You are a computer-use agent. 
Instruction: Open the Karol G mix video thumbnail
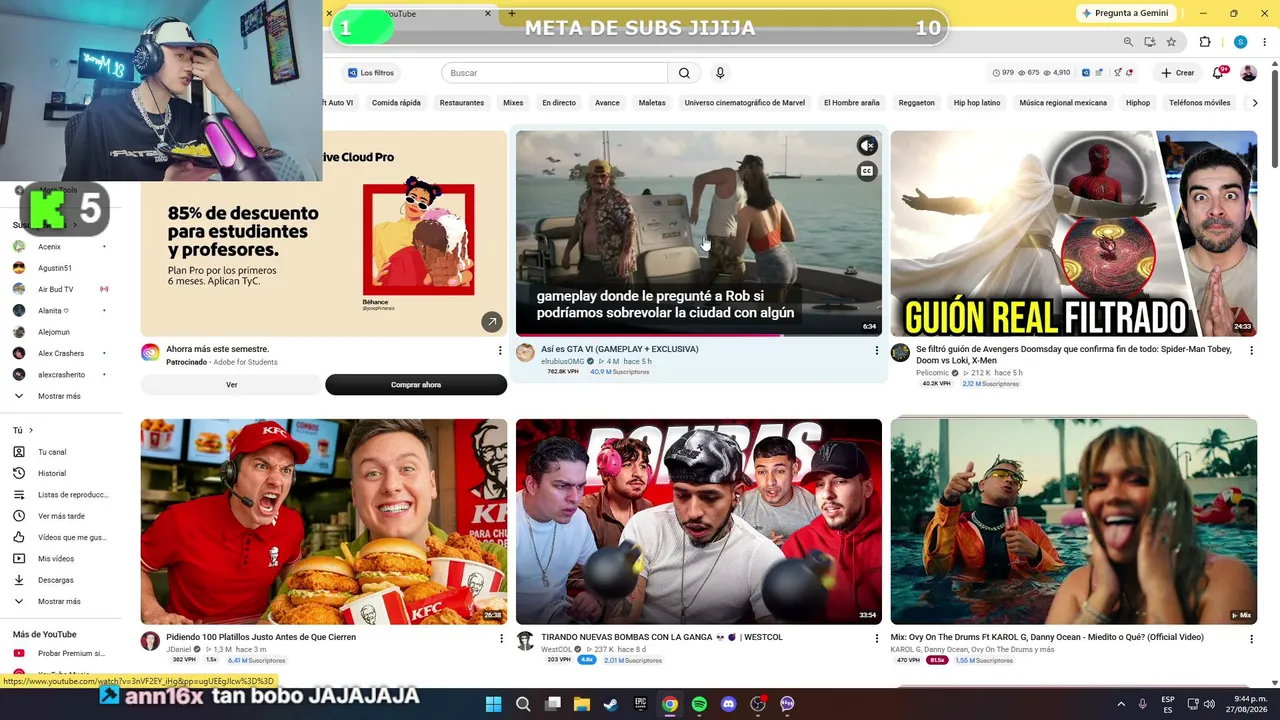click(1074, 521)
